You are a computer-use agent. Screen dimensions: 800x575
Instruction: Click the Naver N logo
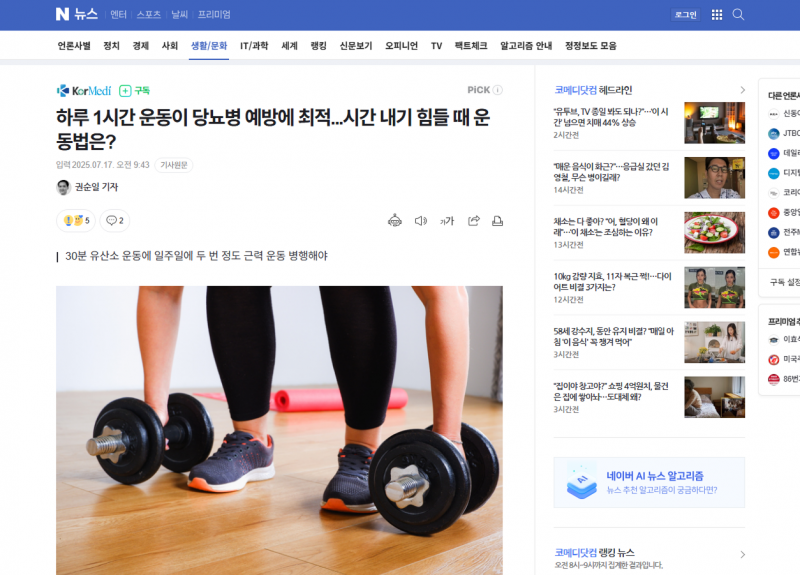click(x=62, y=14)
